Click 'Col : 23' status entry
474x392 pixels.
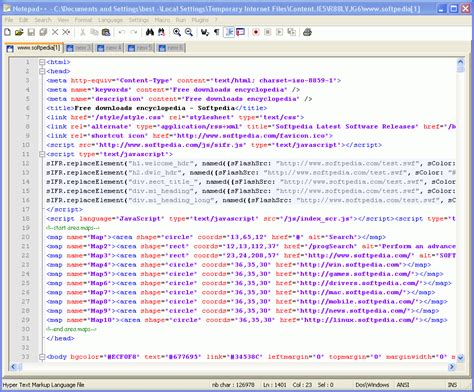point(302,385)
